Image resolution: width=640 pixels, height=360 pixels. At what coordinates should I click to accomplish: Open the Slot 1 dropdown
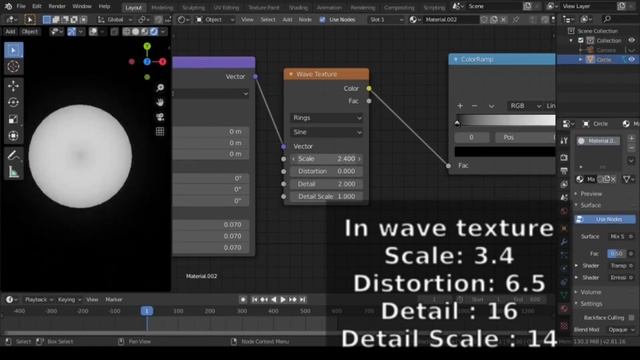click(386, 20)
